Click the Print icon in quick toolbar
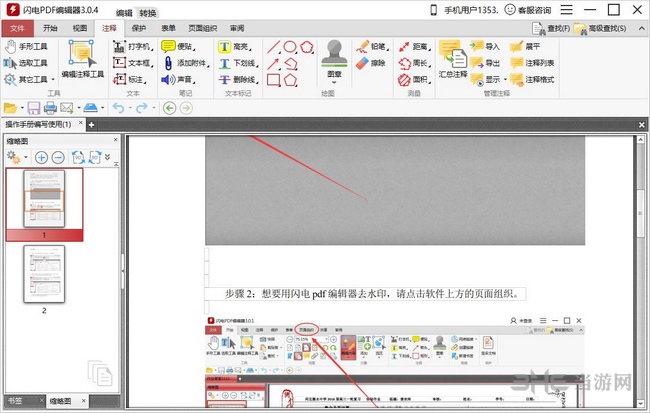The image size is (650, 413). click(x=50, y=108)
